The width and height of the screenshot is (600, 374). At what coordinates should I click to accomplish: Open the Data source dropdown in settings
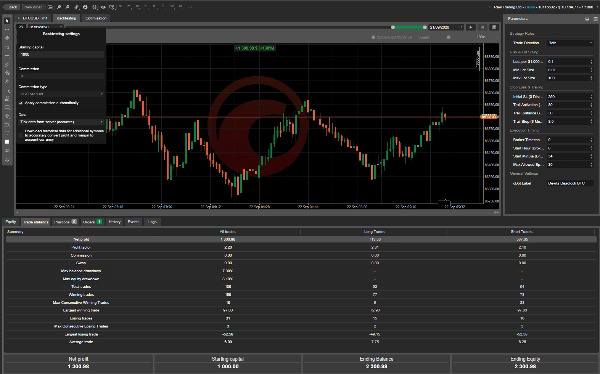click(61, 122)
